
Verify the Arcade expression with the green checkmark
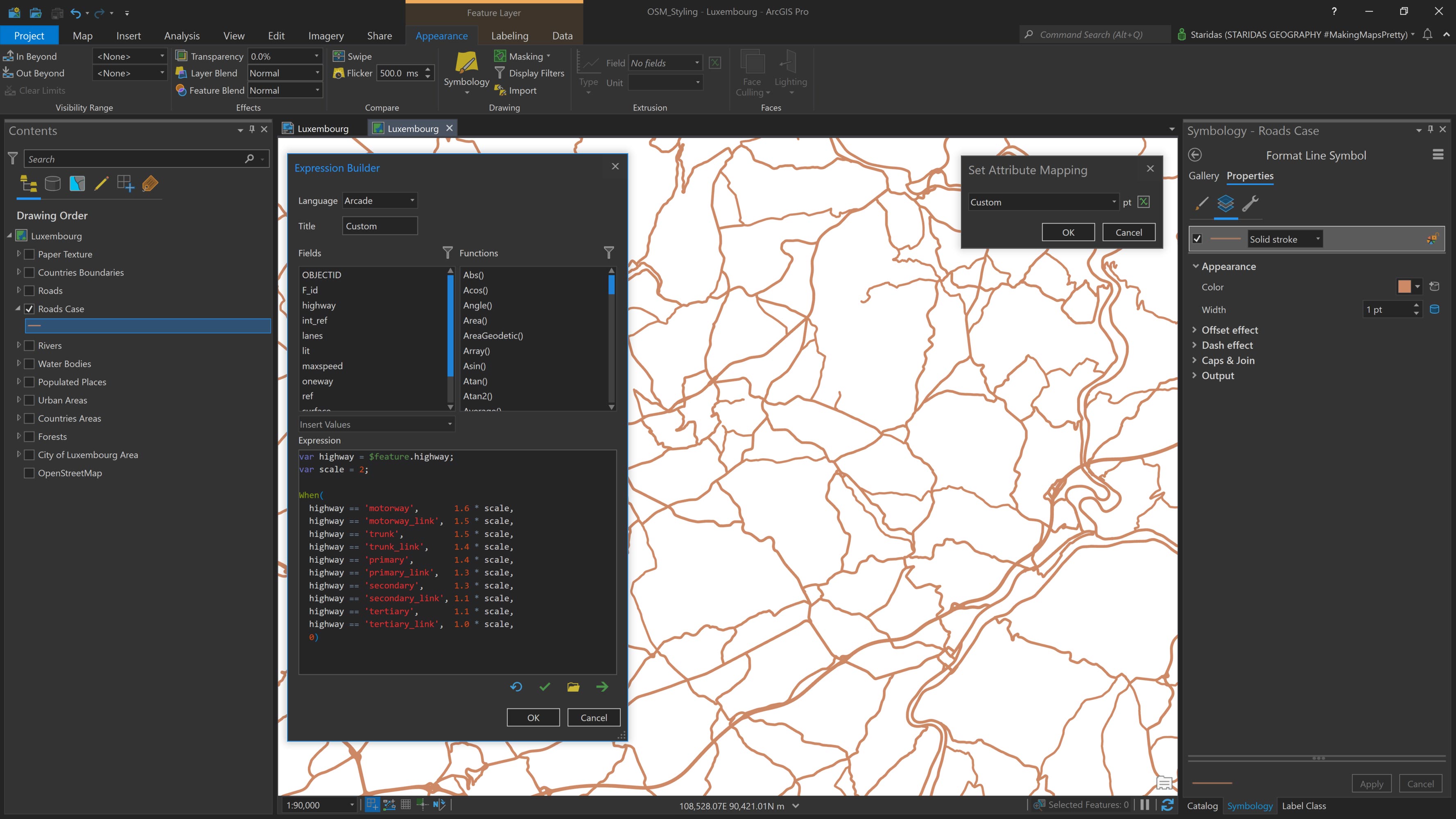(544, 687)
